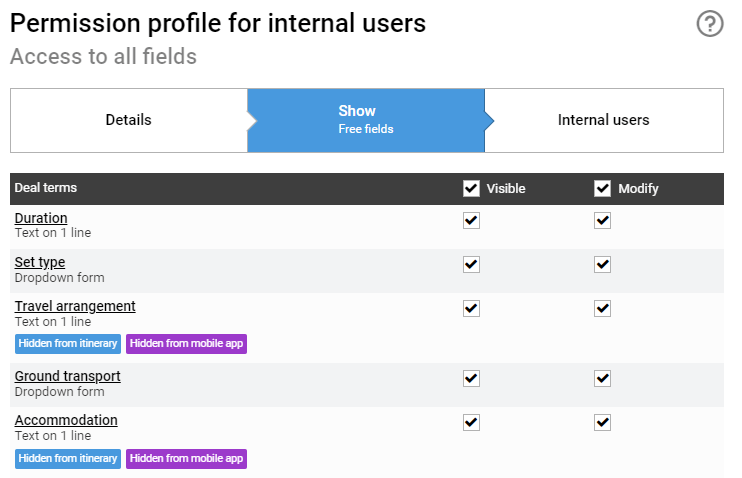Open the Travel arrangement field link
742x478 pixels.
75,306
